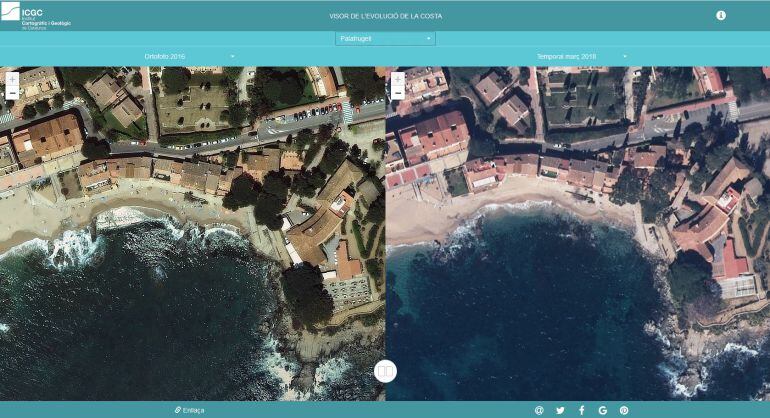Image resolution: width=770 pixels, height=418 pixels.
Task: Zoom out on the left map
Action: [12, 92]
